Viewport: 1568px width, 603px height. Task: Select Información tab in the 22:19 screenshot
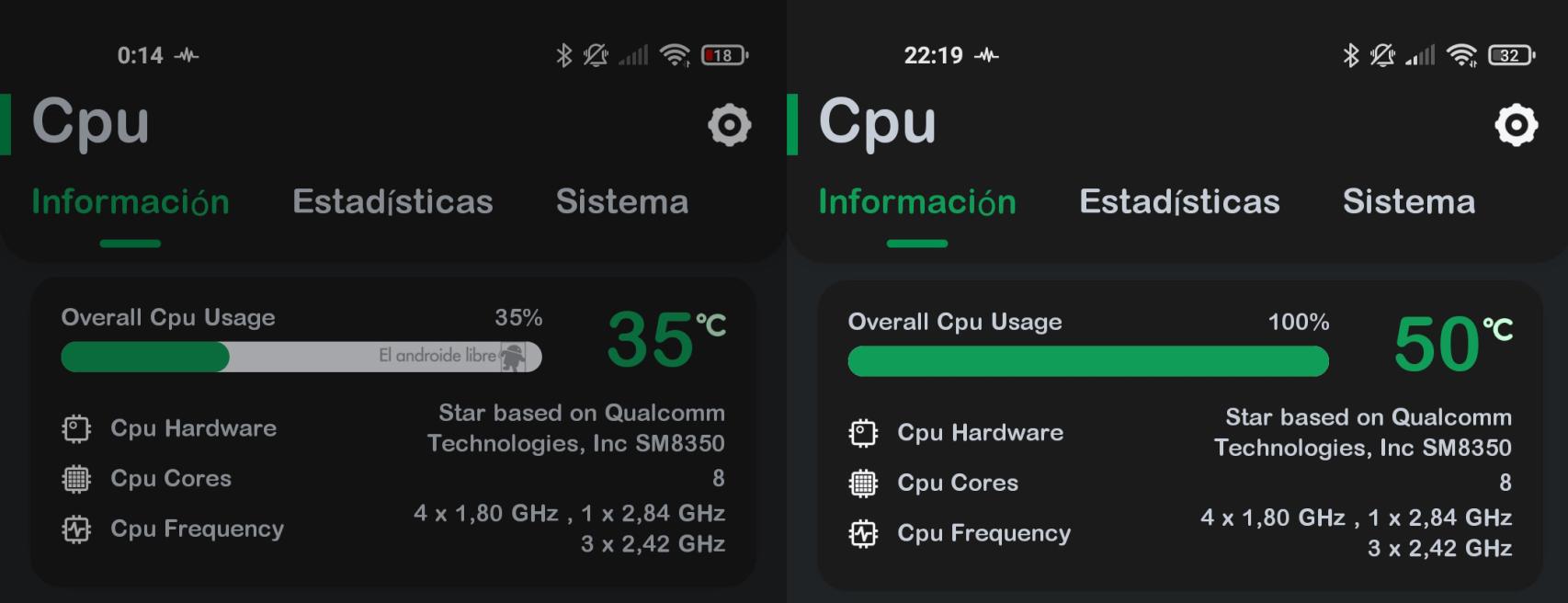click(917, 201)
